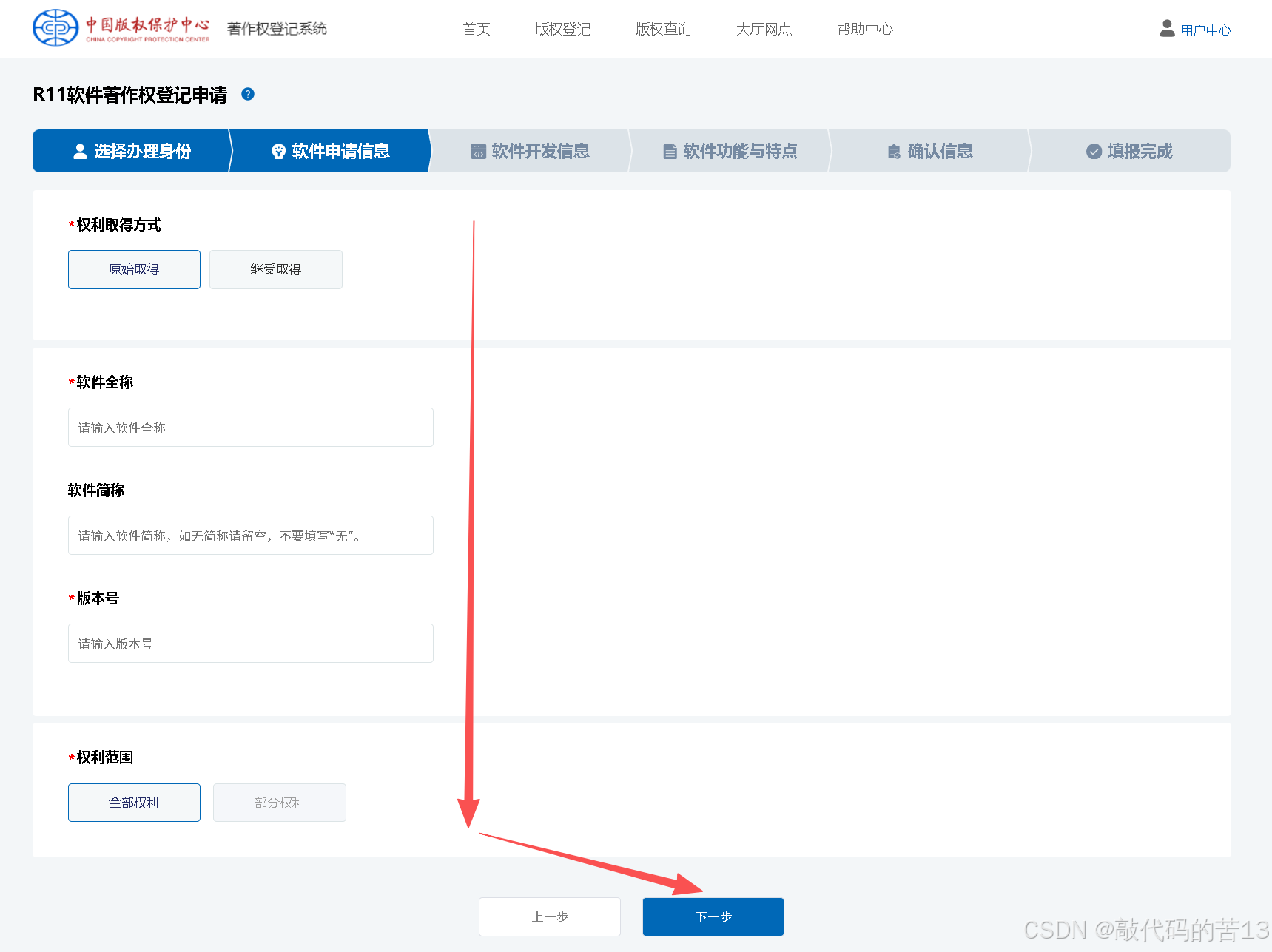
Task: Choose 部分权利 rights scope
Action: pyautogui.click(x=280, y=803)
